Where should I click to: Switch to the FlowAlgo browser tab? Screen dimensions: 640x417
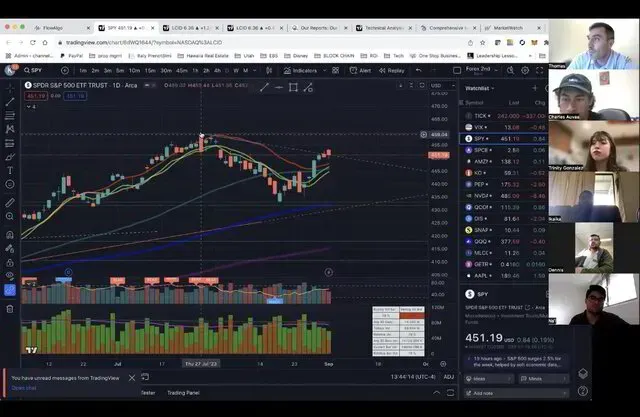click(61, 28)
